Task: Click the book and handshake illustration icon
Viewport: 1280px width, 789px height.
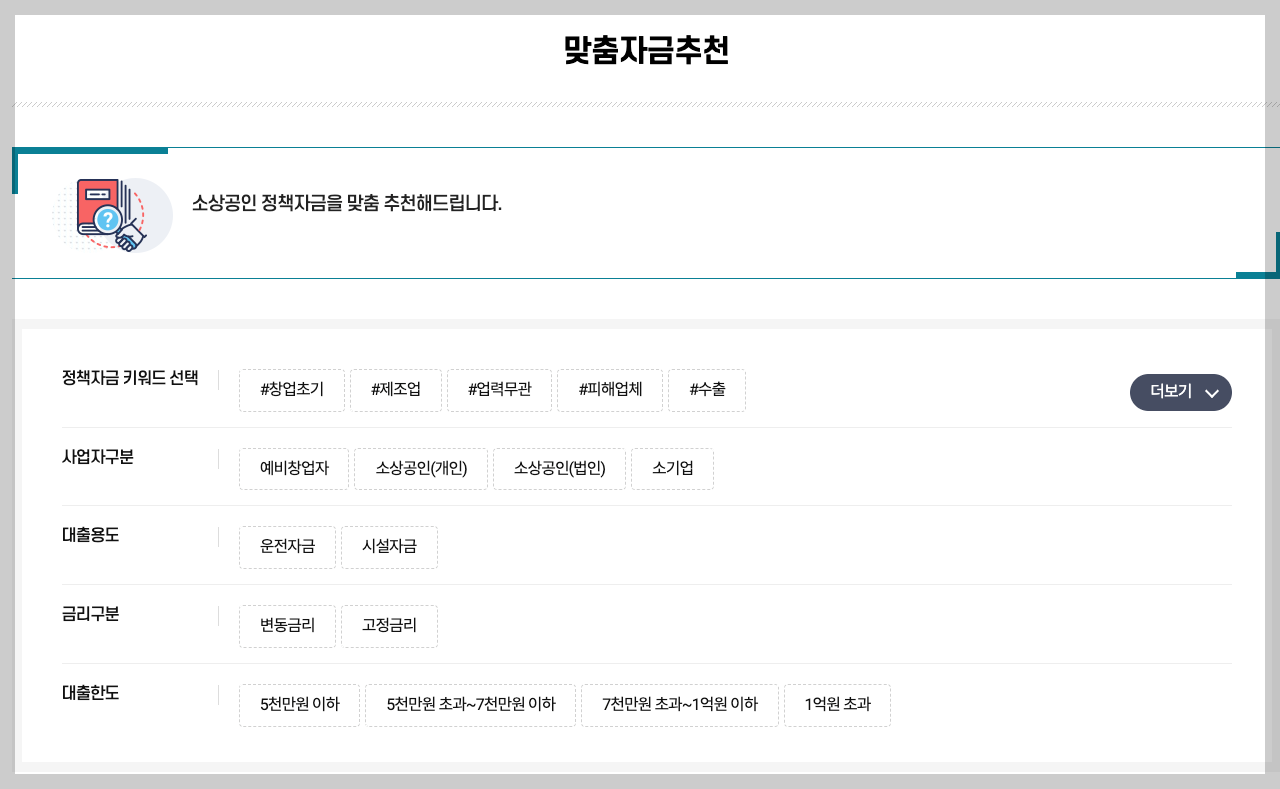Action: click(x=111, y=215)
